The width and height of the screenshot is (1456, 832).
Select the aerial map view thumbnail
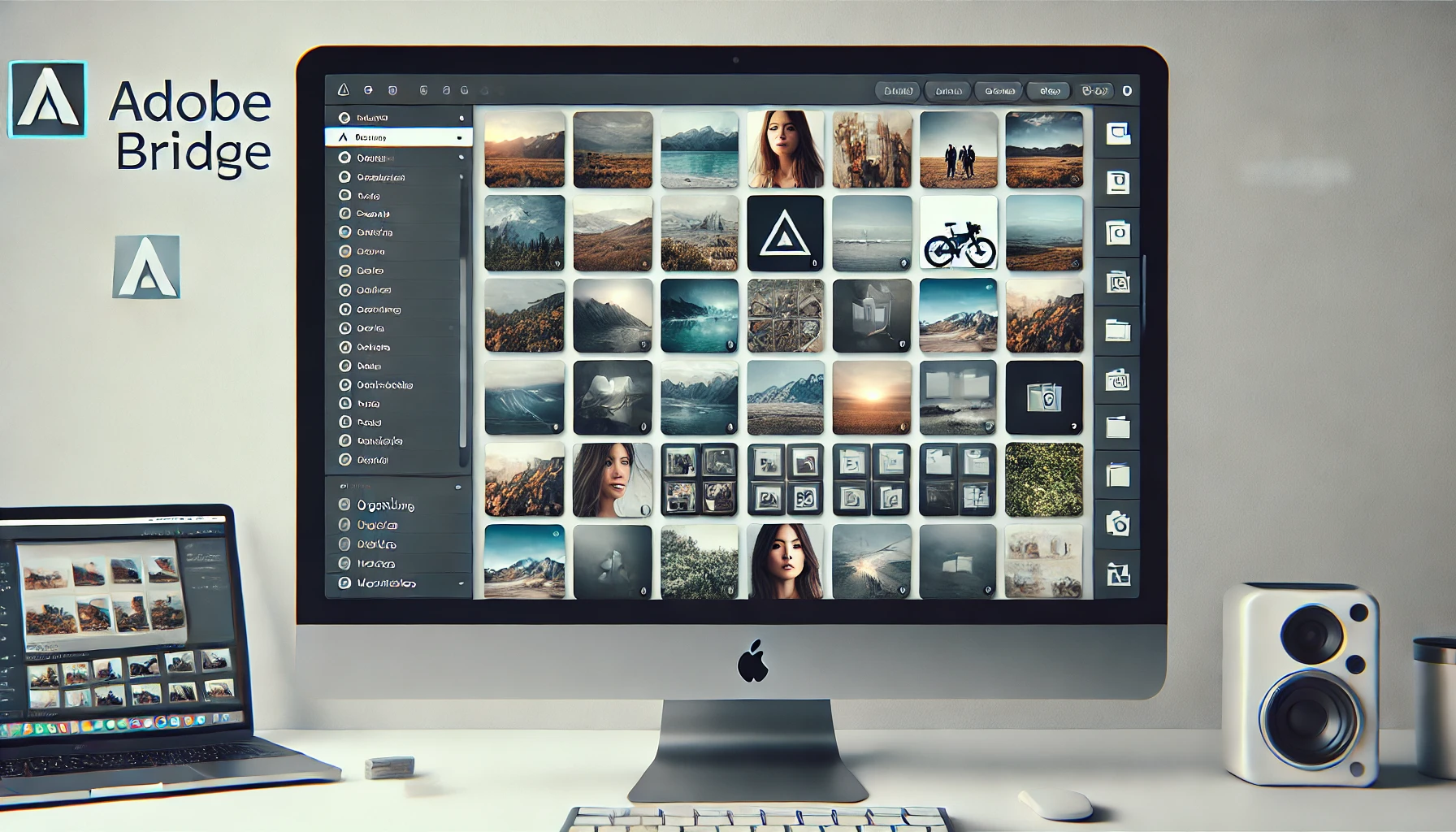coord(785,316)
